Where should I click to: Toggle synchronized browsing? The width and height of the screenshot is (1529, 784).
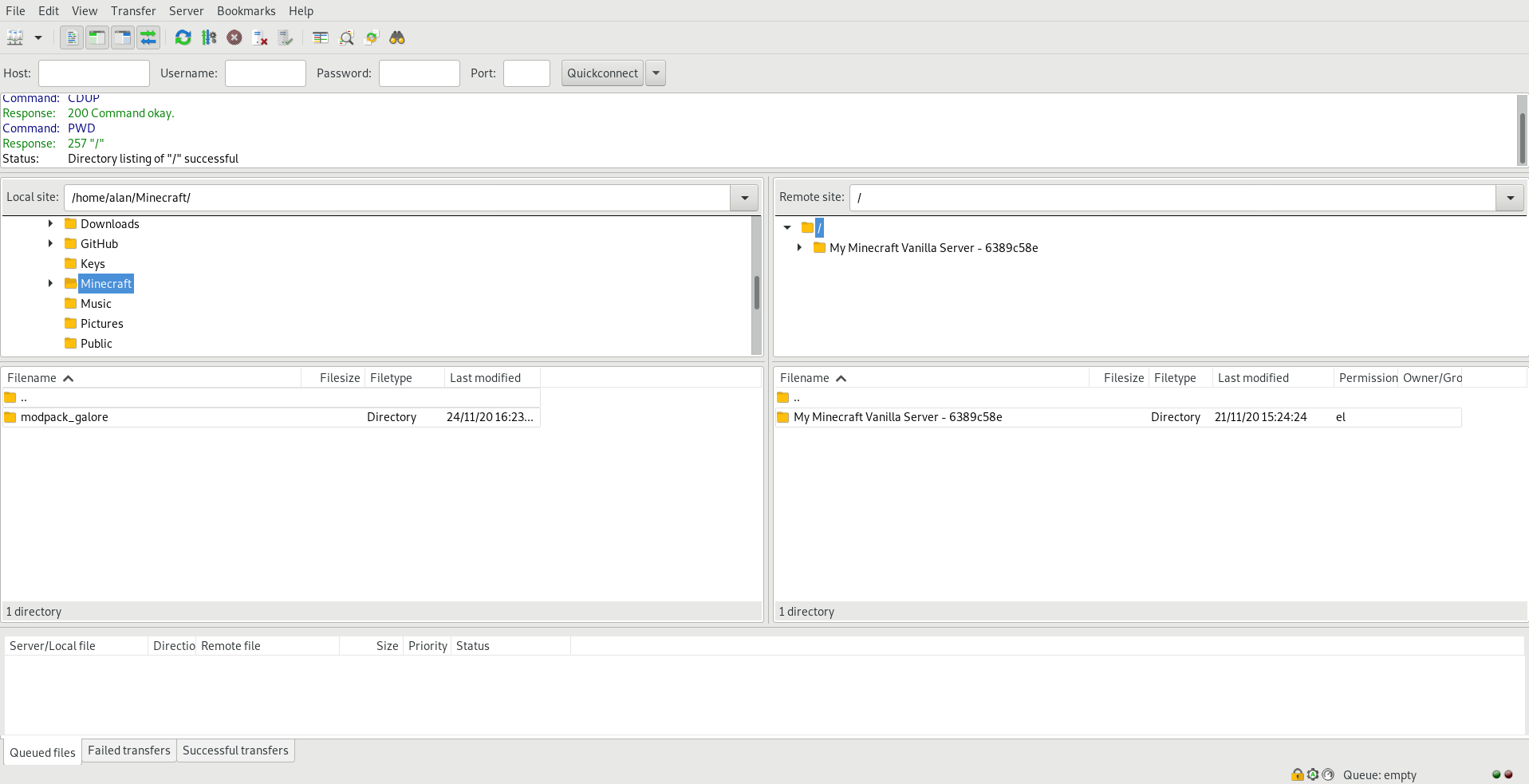[x=372, y=37]
